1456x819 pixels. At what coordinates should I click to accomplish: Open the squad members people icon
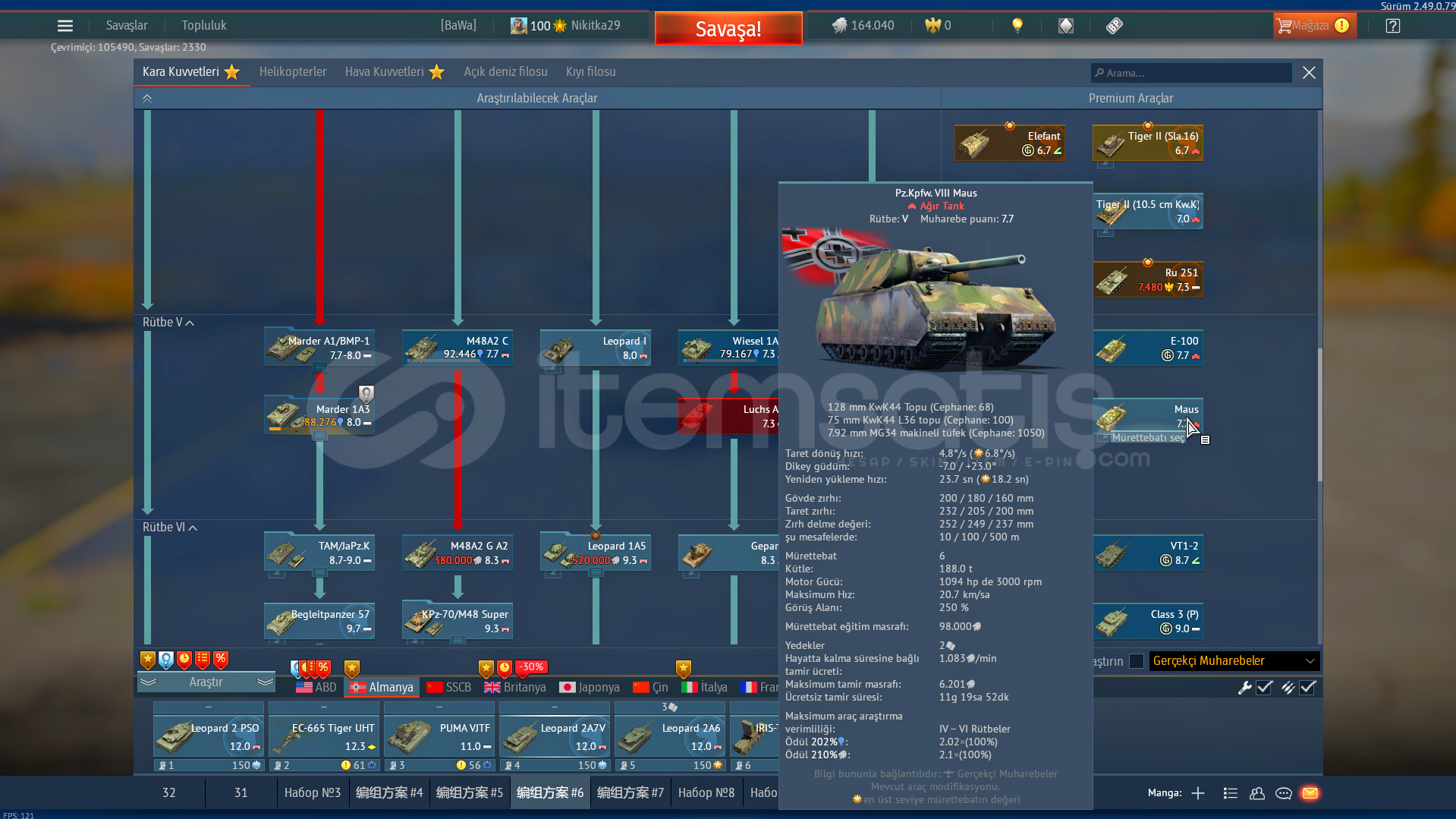click(x=1257, y=793)
